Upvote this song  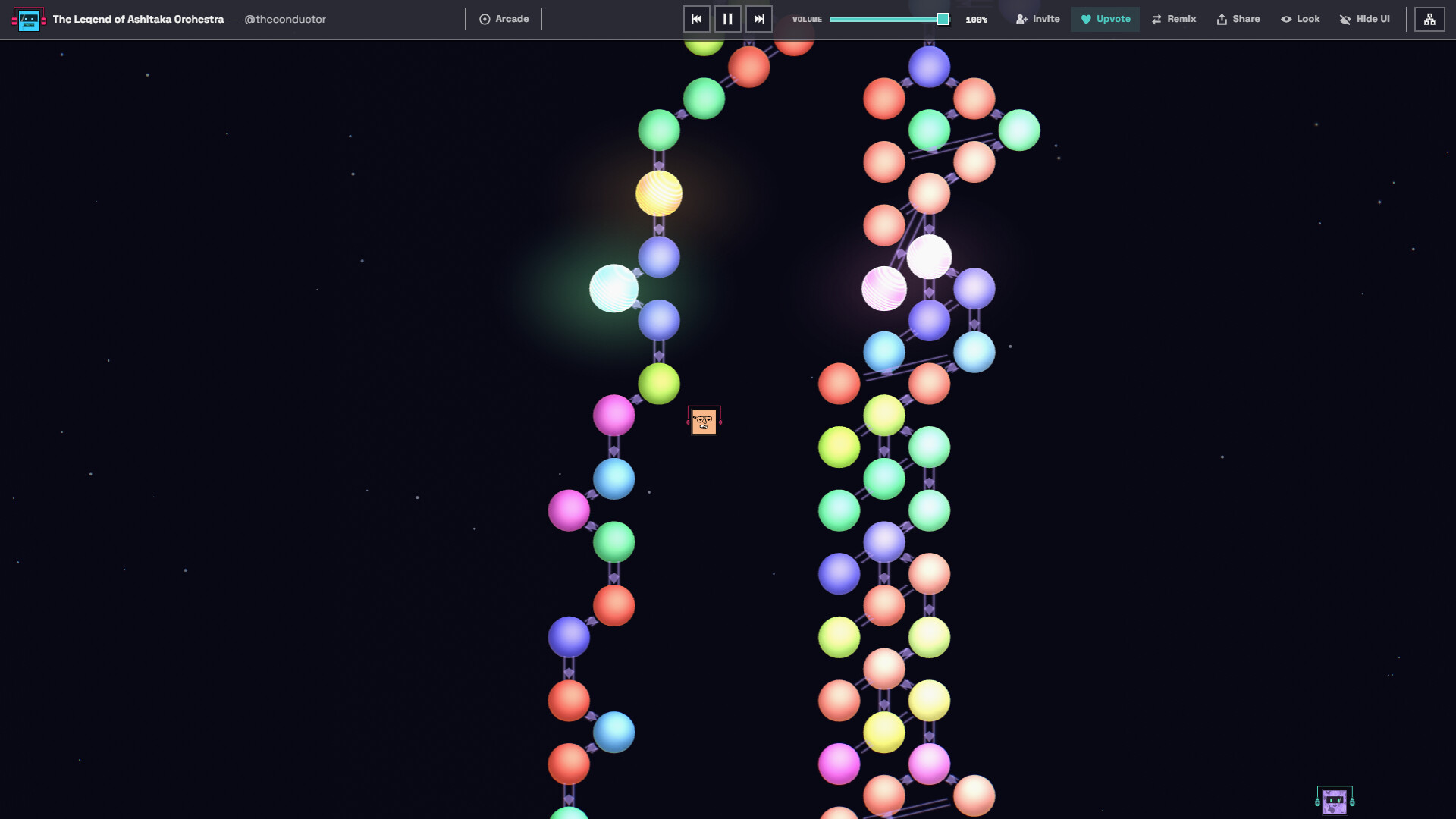1105,19
